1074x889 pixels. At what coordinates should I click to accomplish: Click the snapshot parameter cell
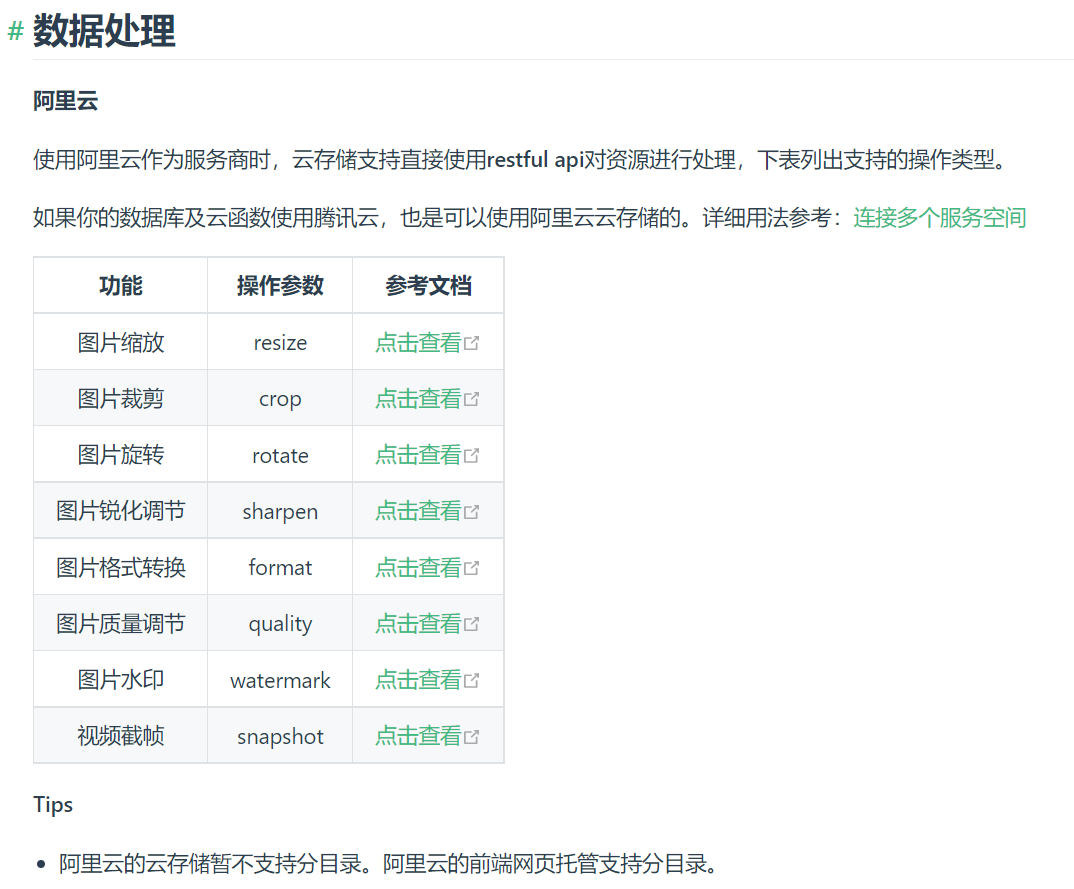pyautogui.click(x=280, y=736)
